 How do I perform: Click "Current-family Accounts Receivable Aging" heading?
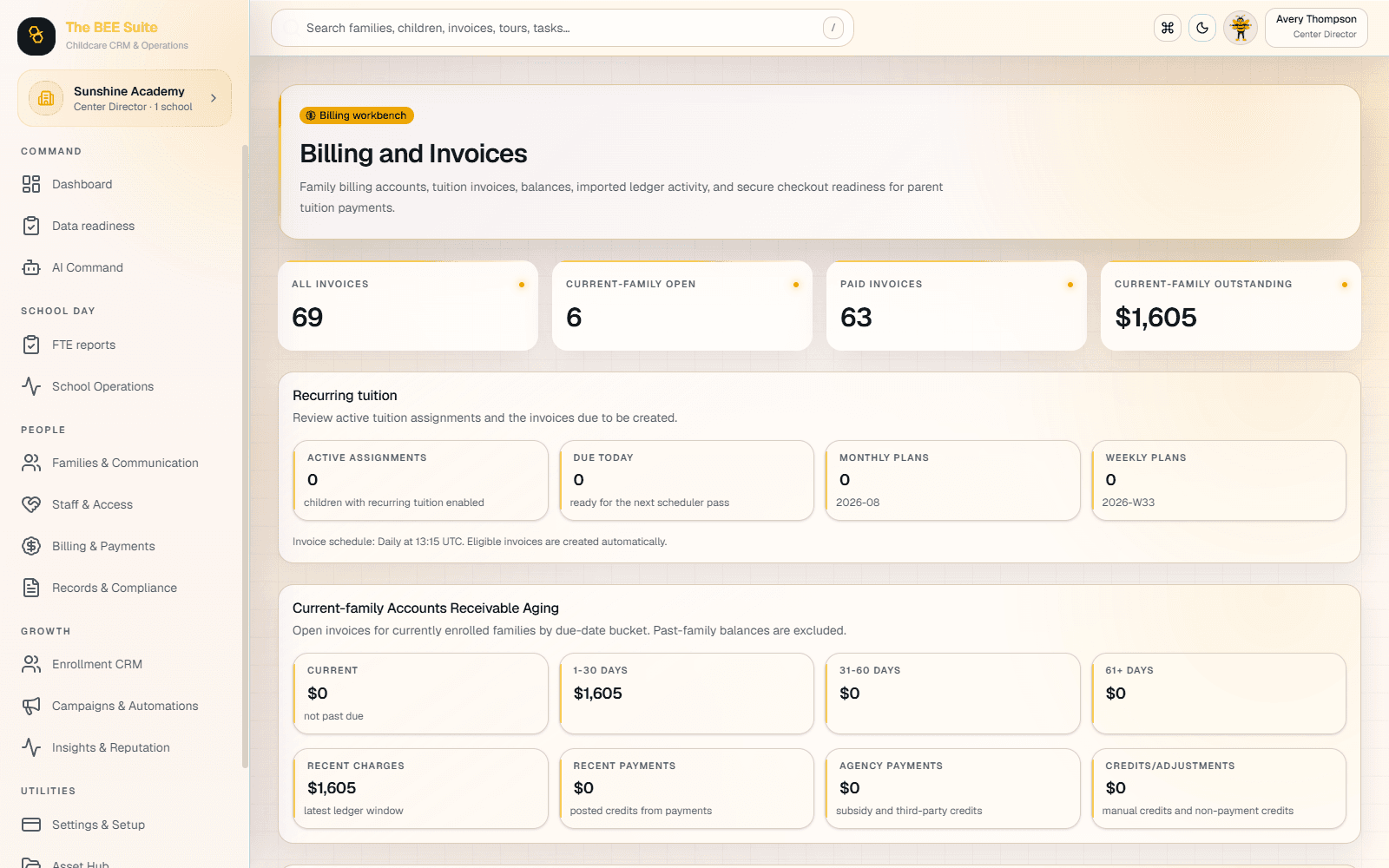click(425, 608)
